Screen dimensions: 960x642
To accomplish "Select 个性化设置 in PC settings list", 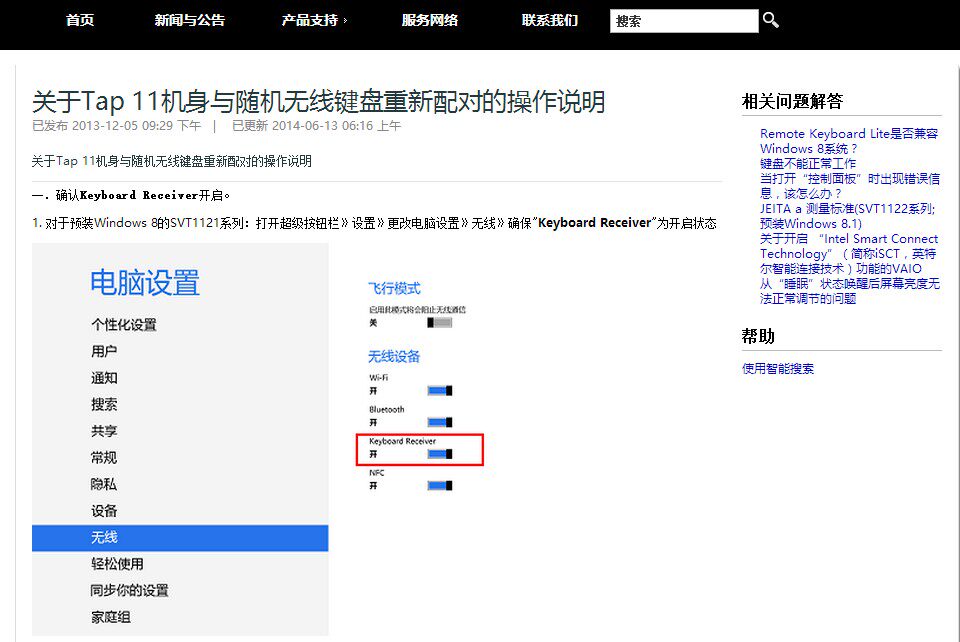I will click(x=124, y=324).
